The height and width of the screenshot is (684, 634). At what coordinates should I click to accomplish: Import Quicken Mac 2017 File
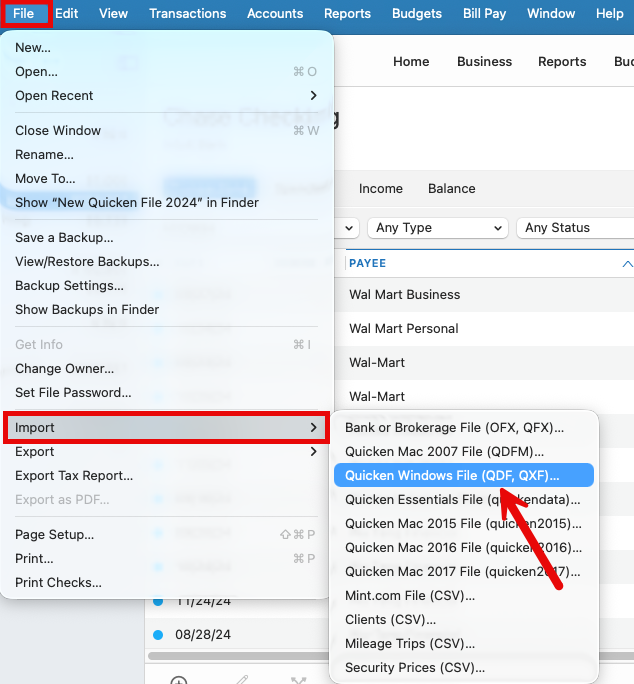pos(464,571)
